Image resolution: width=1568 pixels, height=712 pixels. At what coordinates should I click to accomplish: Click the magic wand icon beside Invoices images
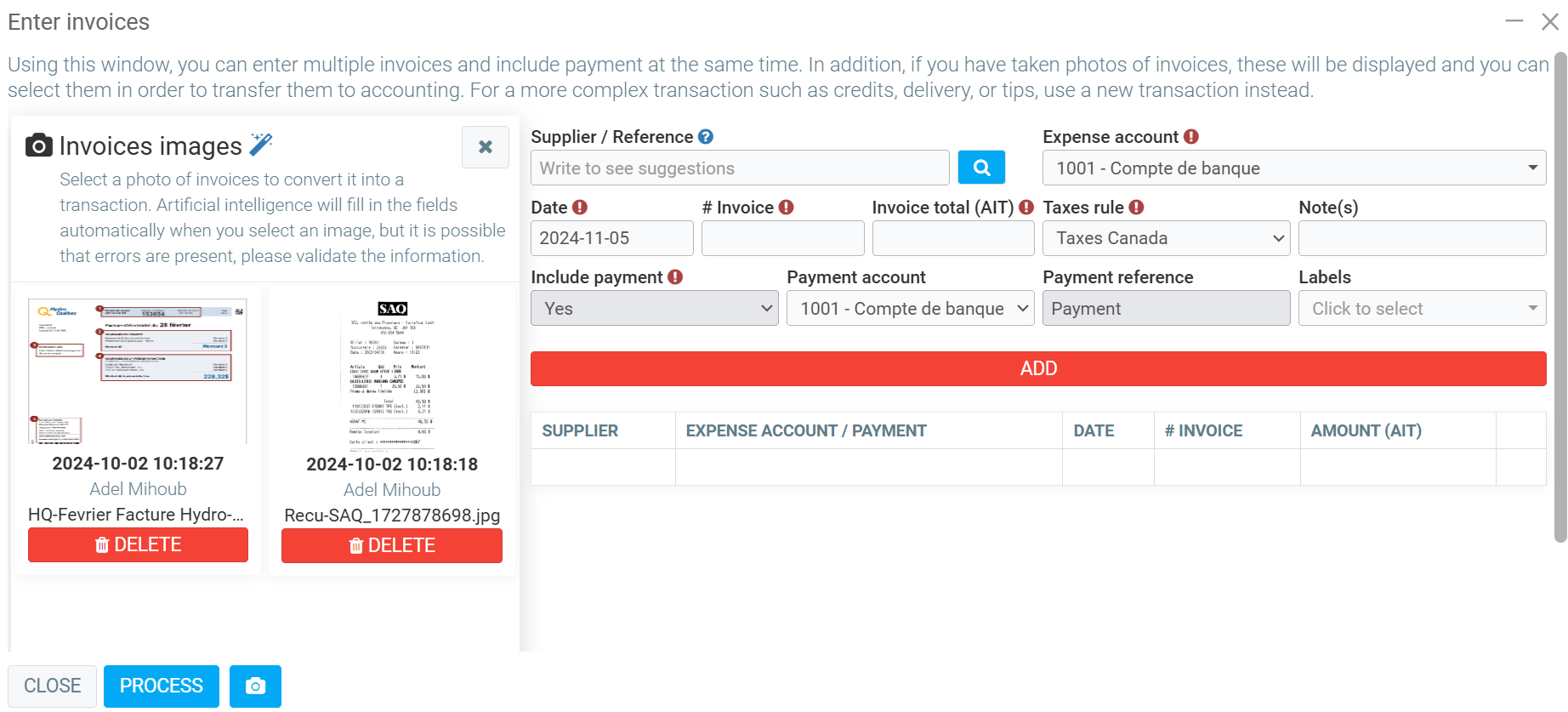[x=261, y=145]
